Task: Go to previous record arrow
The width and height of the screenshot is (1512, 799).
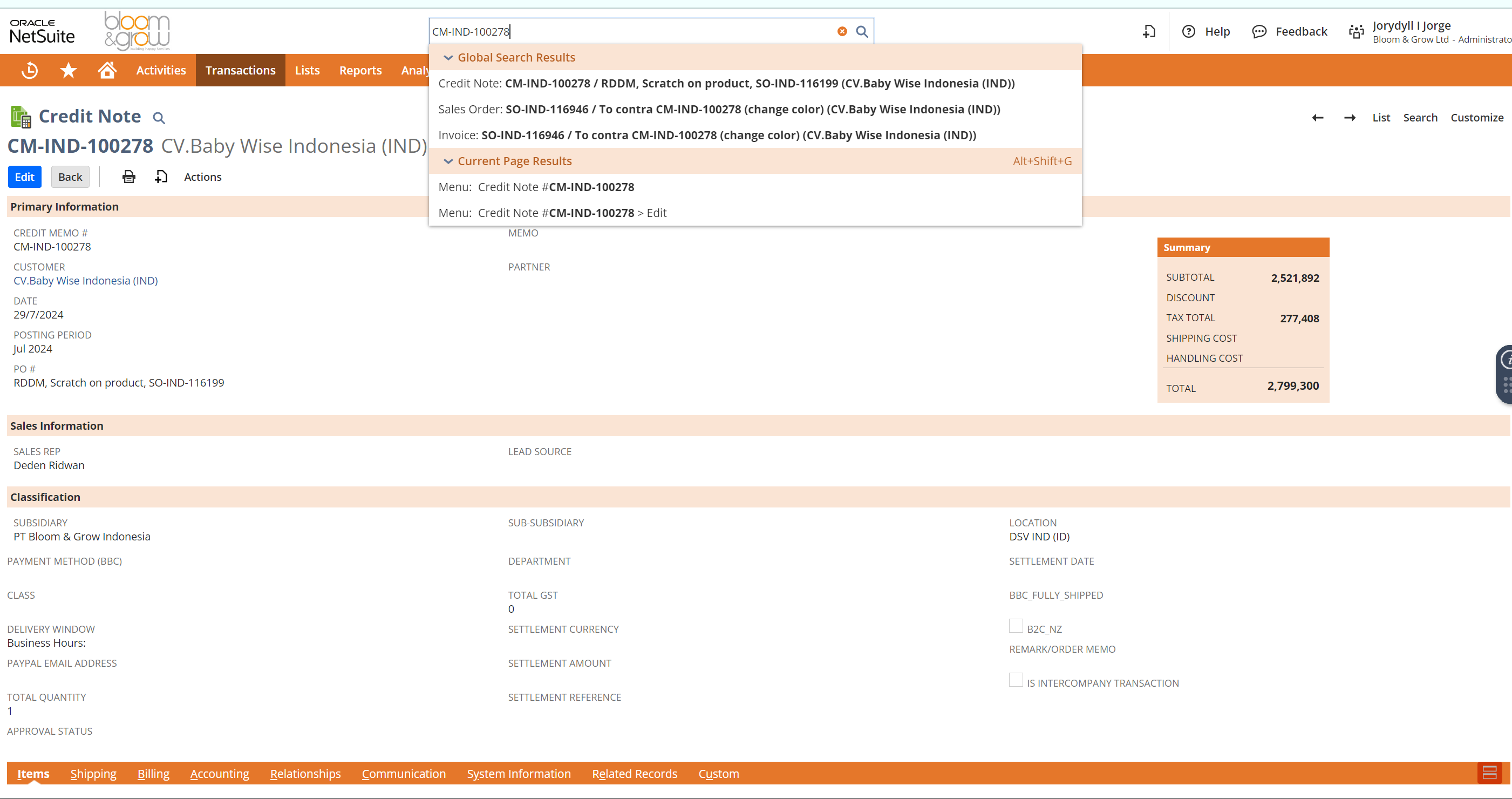Action: (1317, 118)
